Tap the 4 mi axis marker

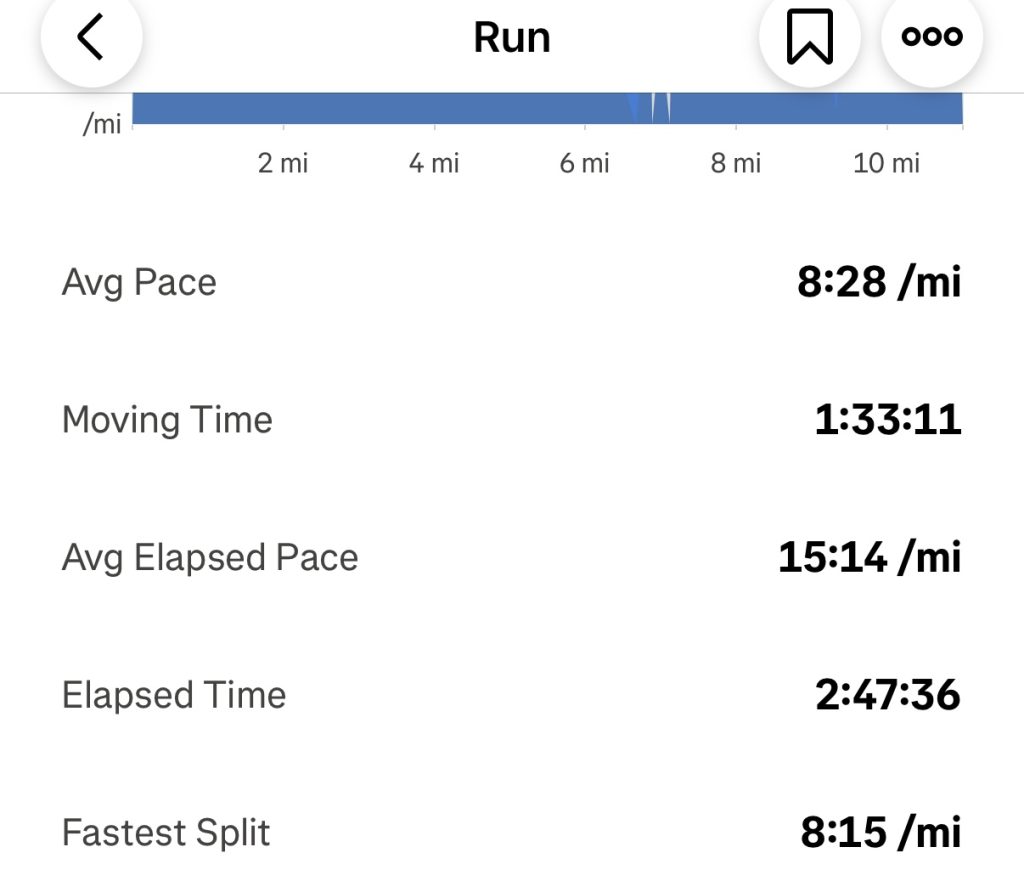434,163
